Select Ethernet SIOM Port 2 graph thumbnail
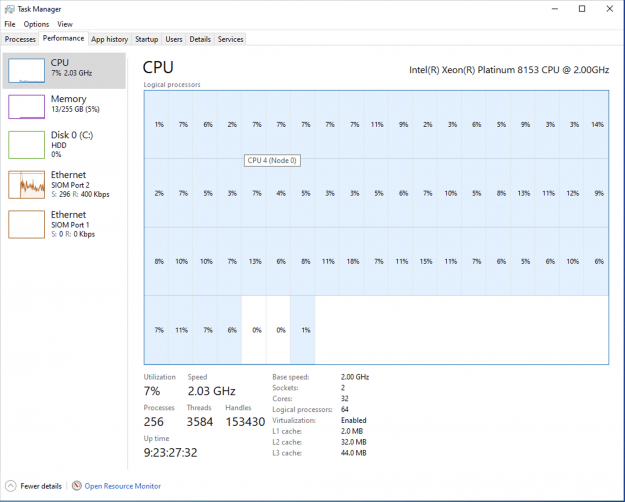 [26, 185]
